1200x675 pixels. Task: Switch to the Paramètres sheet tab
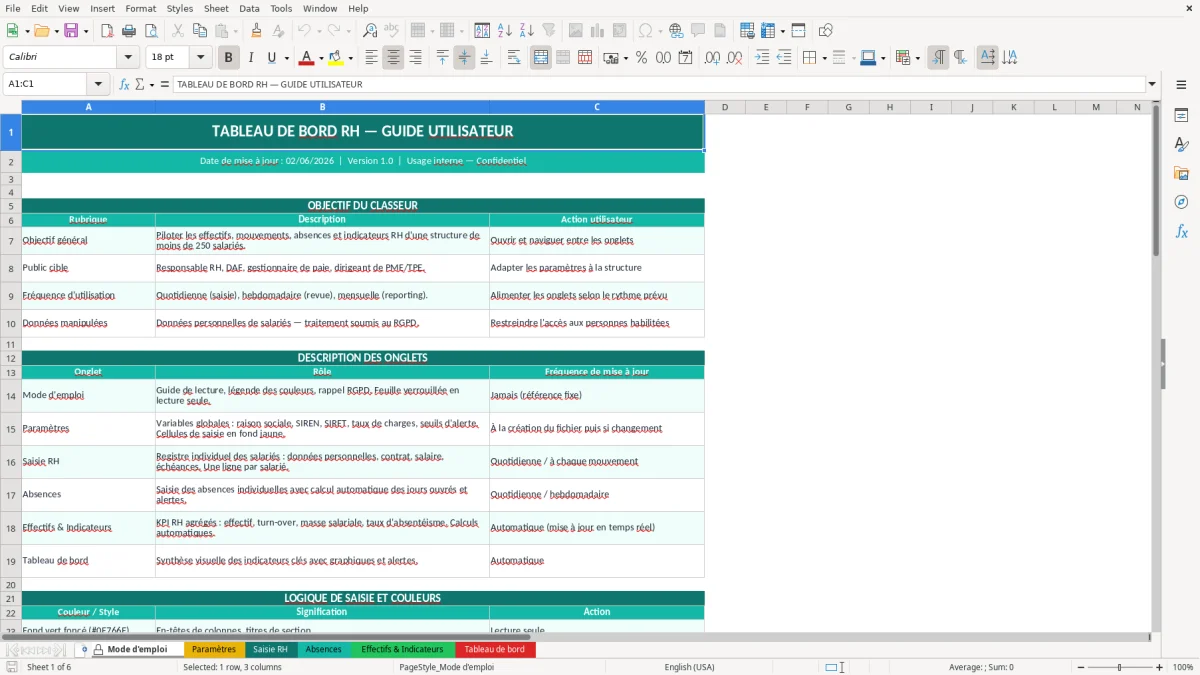pos(214,649)
